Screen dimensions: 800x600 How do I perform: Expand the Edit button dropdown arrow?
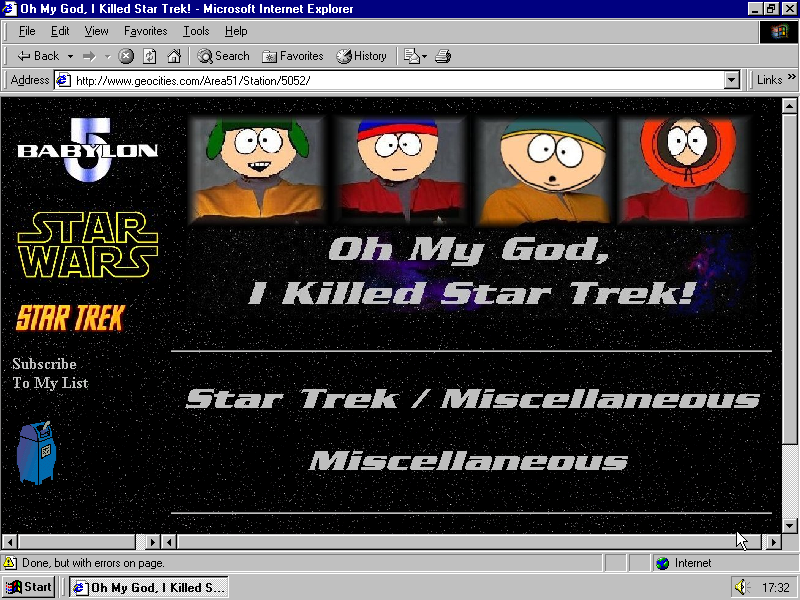(424, 56)
